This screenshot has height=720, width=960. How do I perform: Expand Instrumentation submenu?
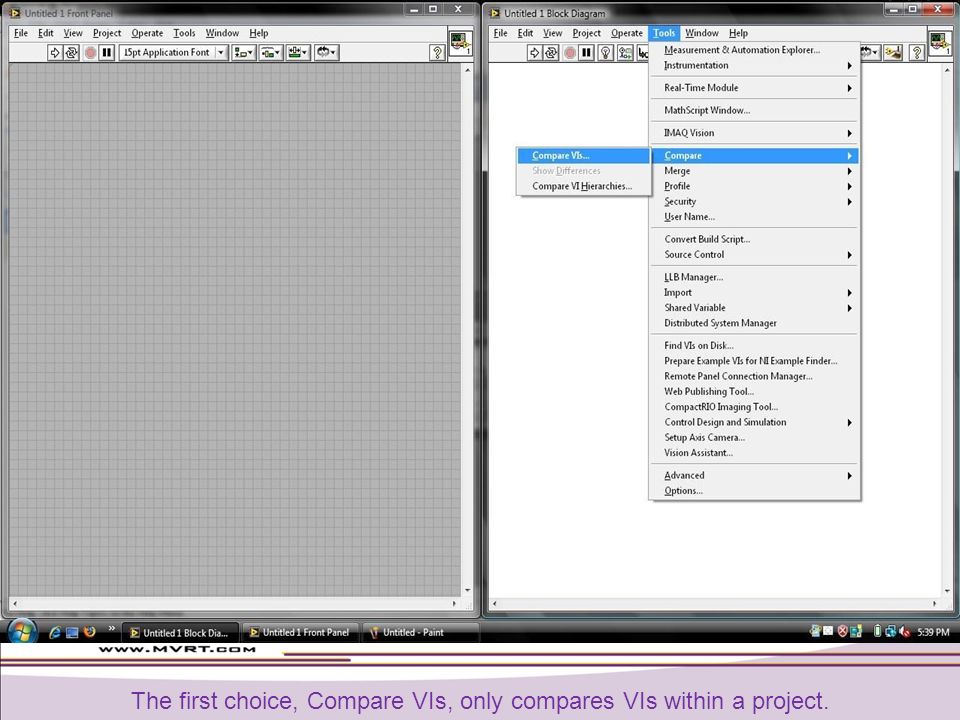click(754, 66)
